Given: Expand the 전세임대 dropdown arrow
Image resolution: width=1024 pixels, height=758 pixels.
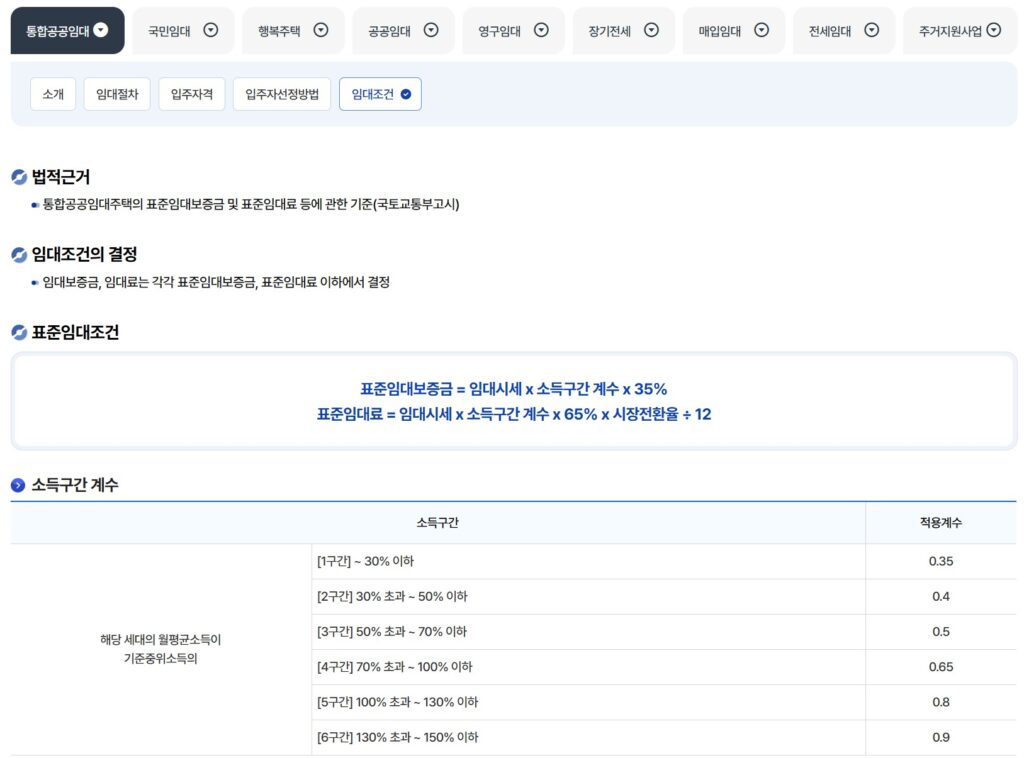Looking at the screenshot, I should click(872, 30).
